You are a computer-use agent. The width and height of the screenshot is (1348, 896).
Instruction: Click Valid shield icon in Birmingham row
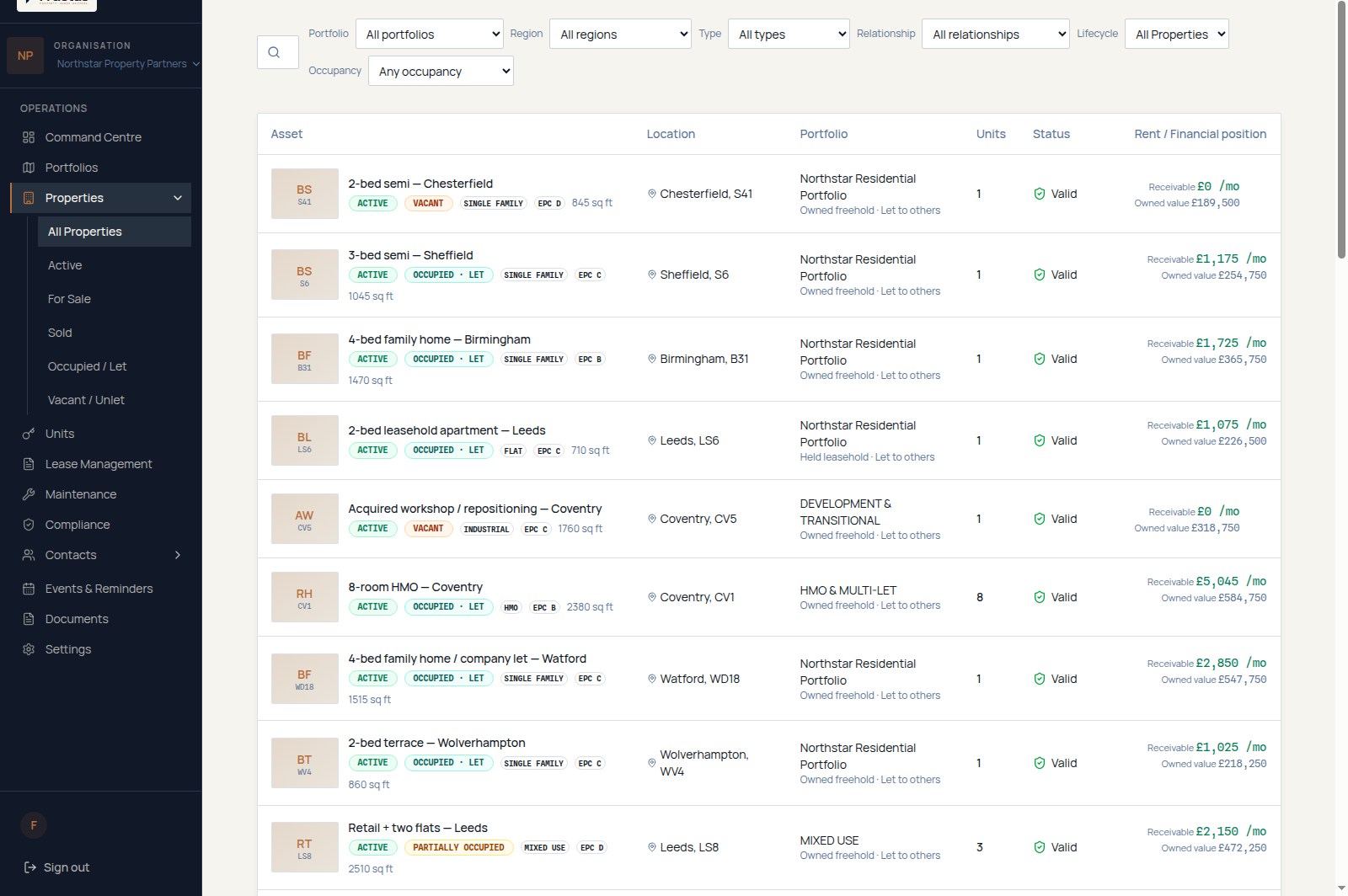tap(1040, 359)
